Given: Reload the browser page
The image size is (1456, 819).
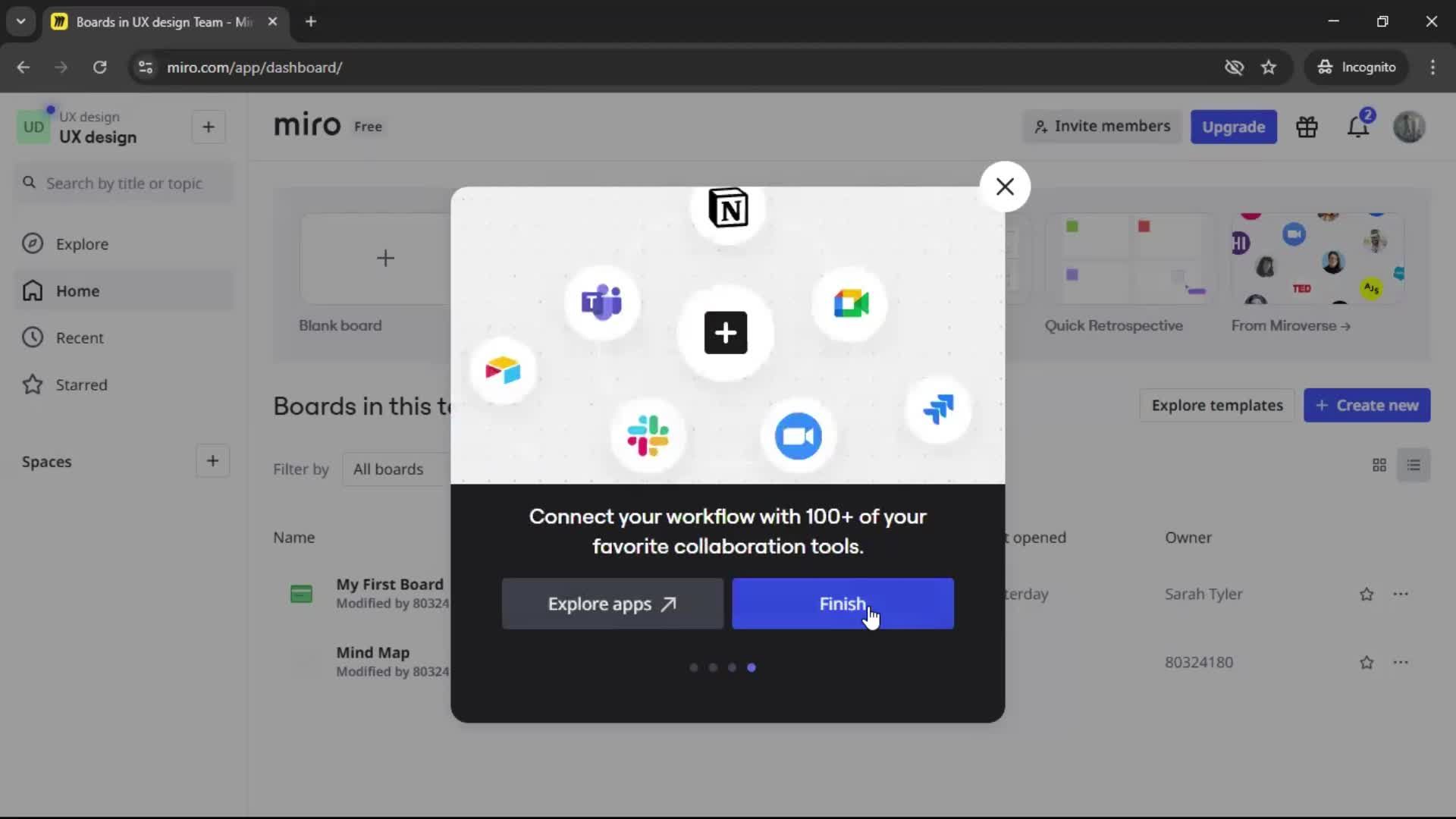Looking at the screenshot, I should [99, 67].
